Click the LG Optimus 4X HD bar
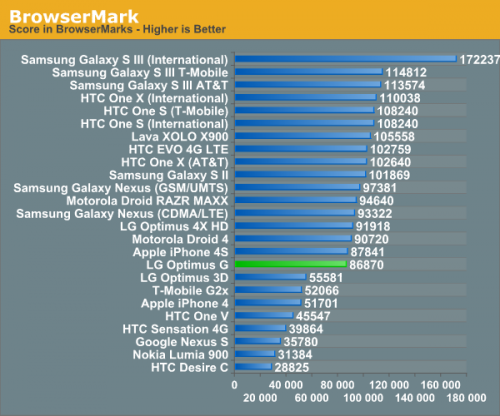 pos(294,226)
